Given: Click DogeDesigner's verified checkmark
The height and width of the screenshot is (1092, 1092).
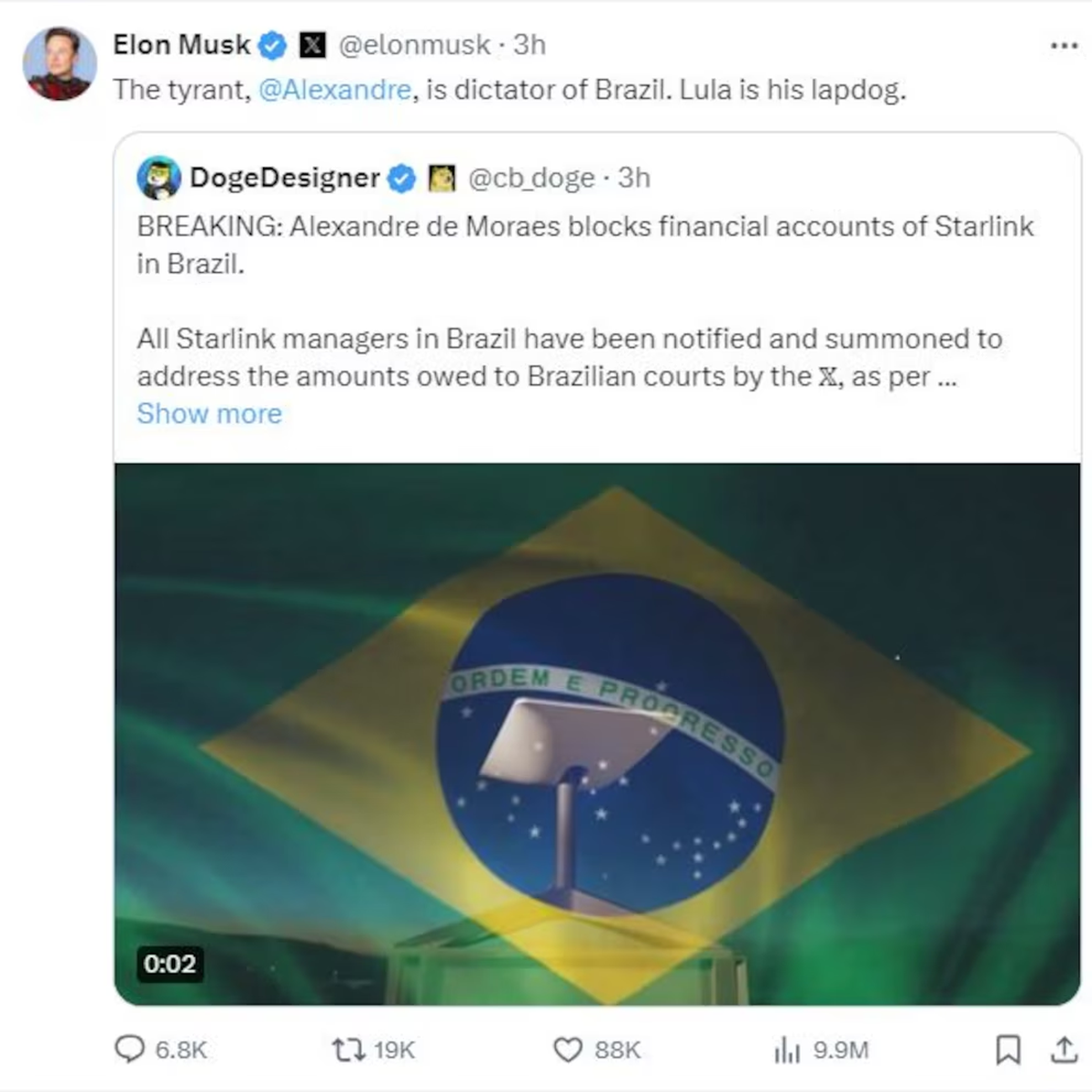Looking at the screenshot, I should [x=399, y=178].
